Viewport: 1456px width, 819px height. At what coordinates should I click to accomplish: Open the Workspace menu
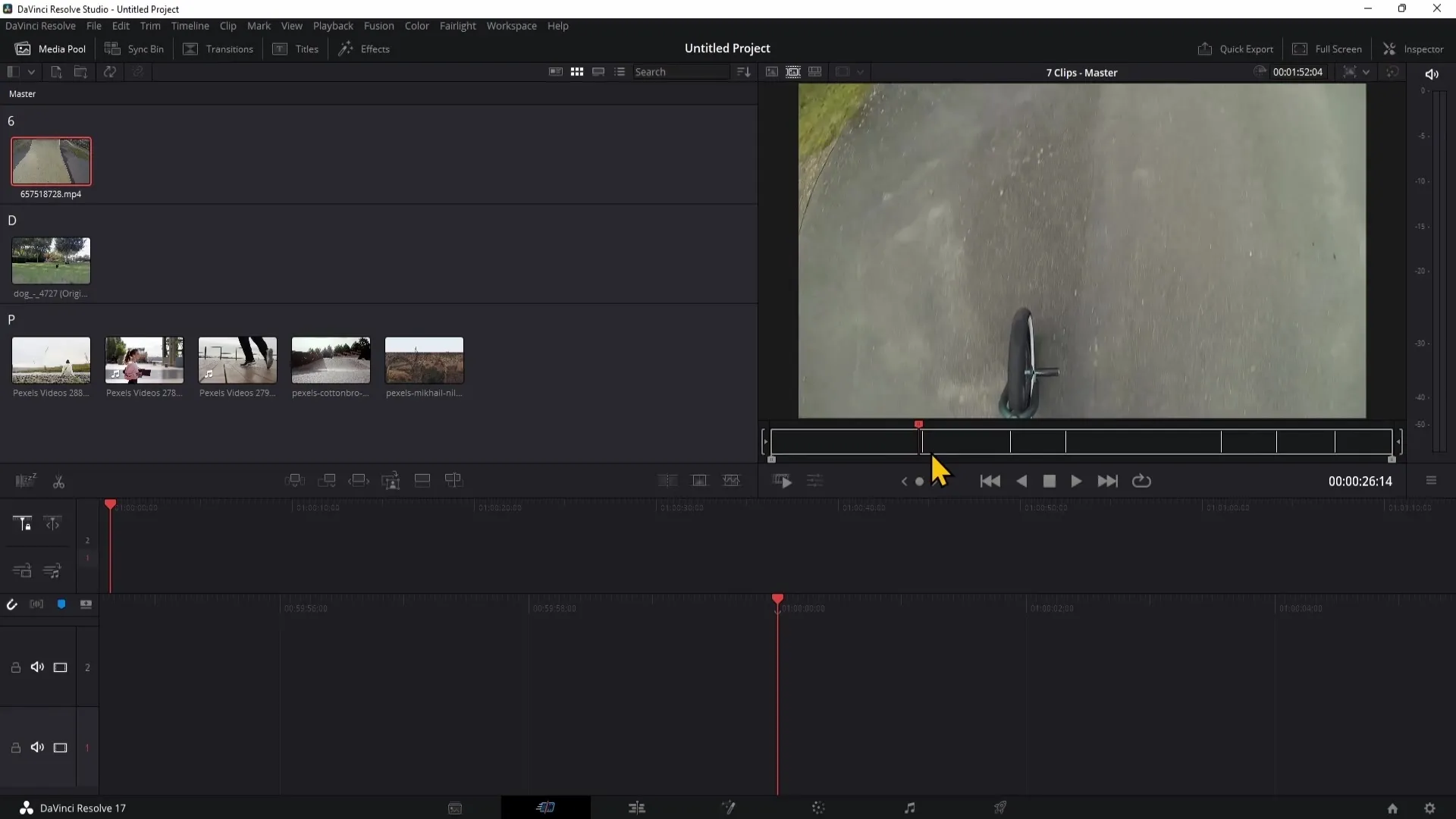(x=511, y=26)
